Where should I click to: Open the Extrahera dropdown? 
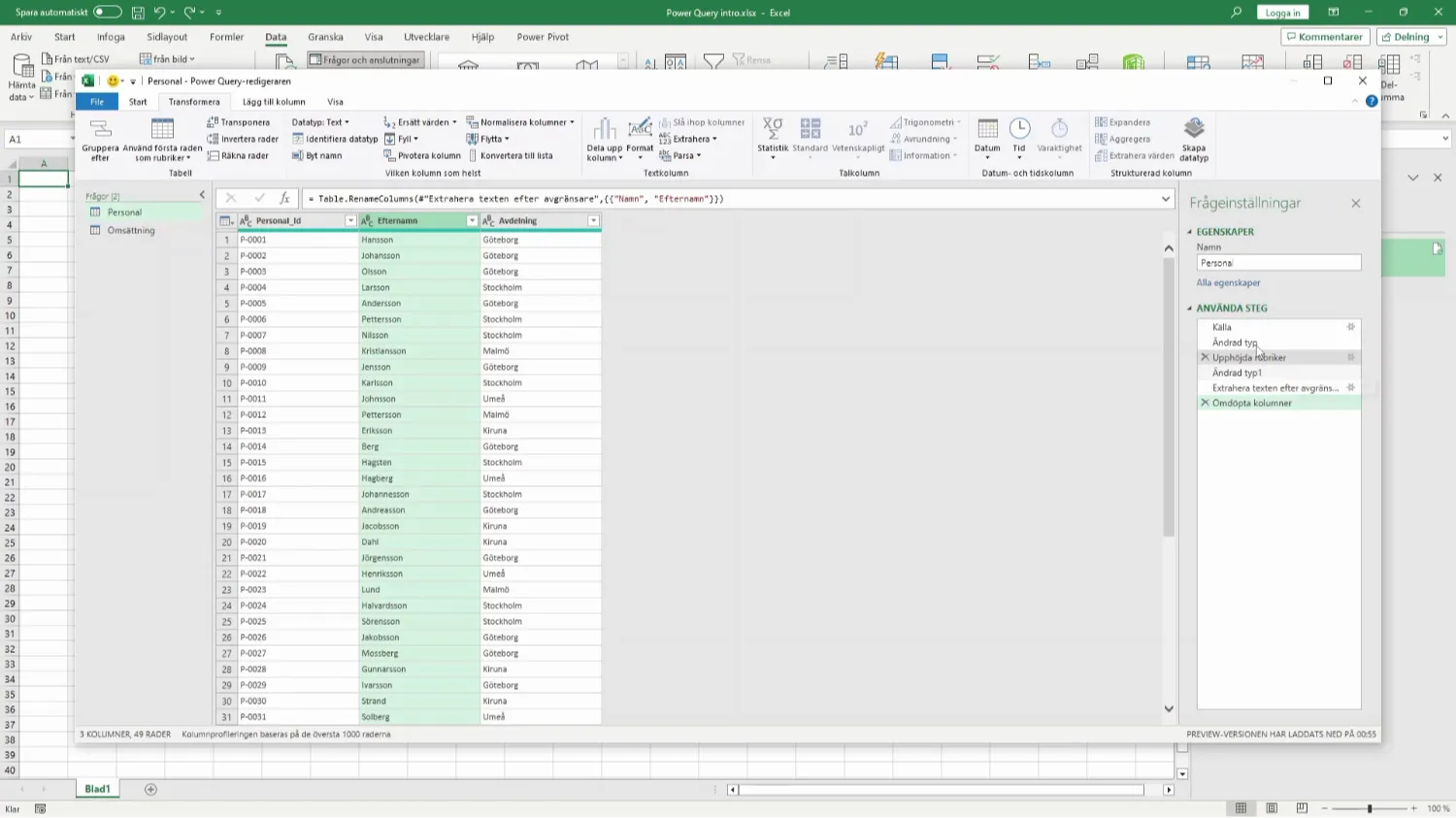coord(688,139)
